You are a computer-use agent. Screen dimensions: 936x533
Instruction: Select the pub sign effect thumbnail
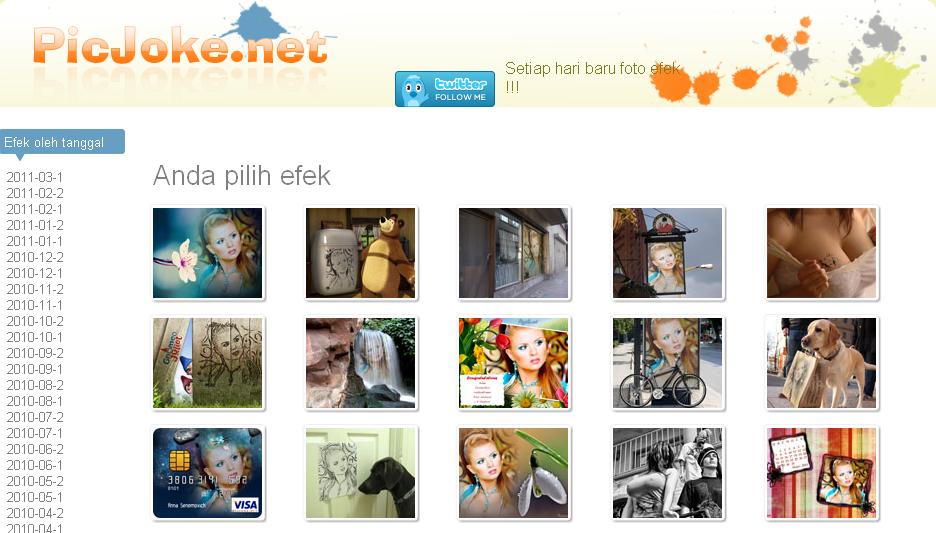(667, 253)
